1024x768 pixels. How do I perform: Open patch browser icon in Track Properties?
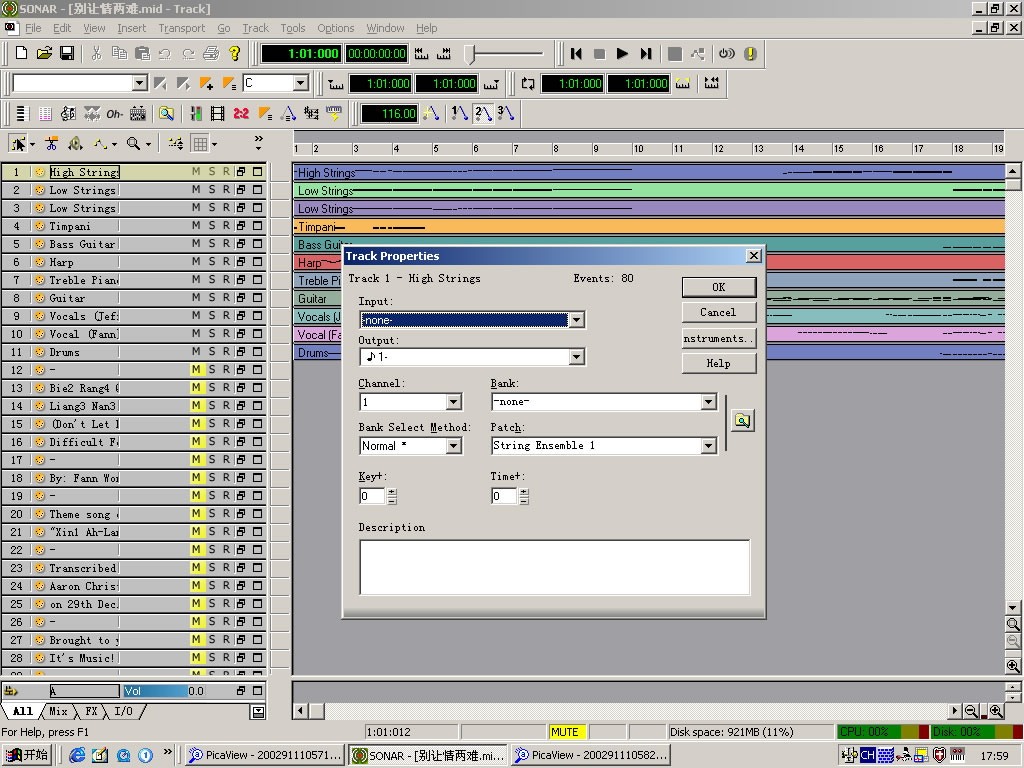pyautogui.click(x=743, y=420)
